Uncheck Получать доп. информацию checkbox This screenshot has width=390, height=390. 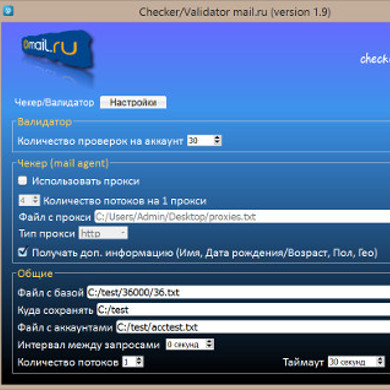point(23,252)
